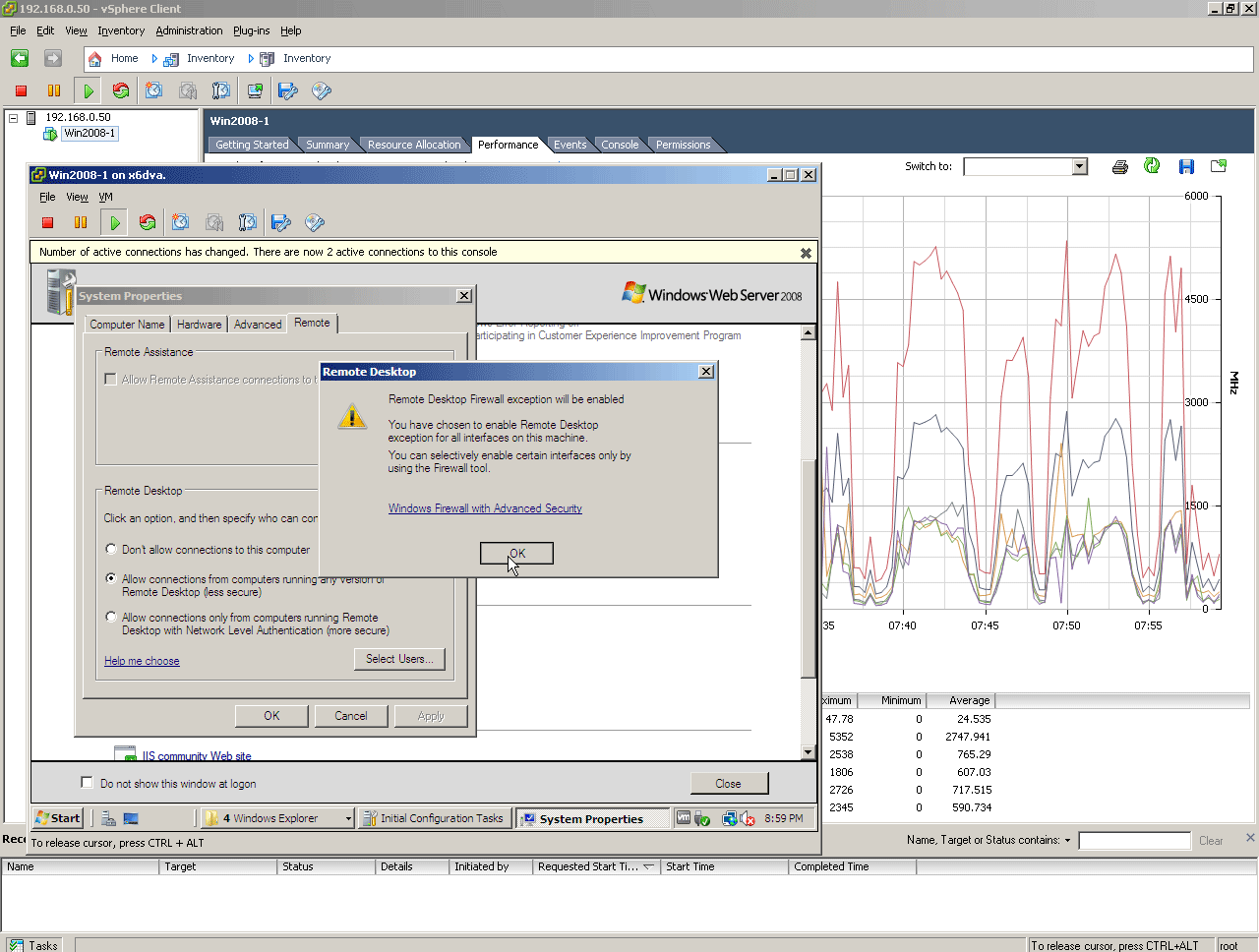Click the VMware Tools tray icon in guest taskbar
The width and height of the screenshot is (1259, 952).
point(685,818)
